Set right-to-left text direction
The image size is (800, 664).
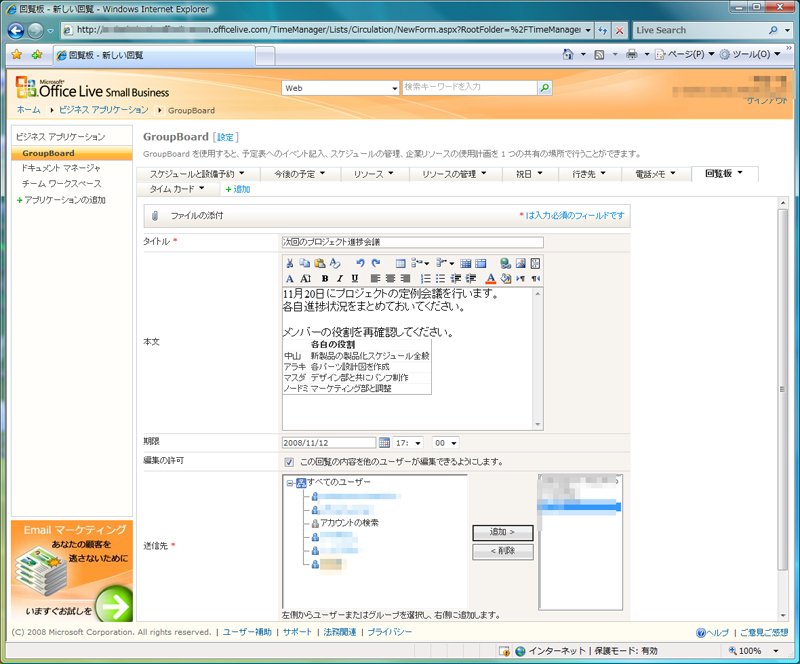[535, 279]
